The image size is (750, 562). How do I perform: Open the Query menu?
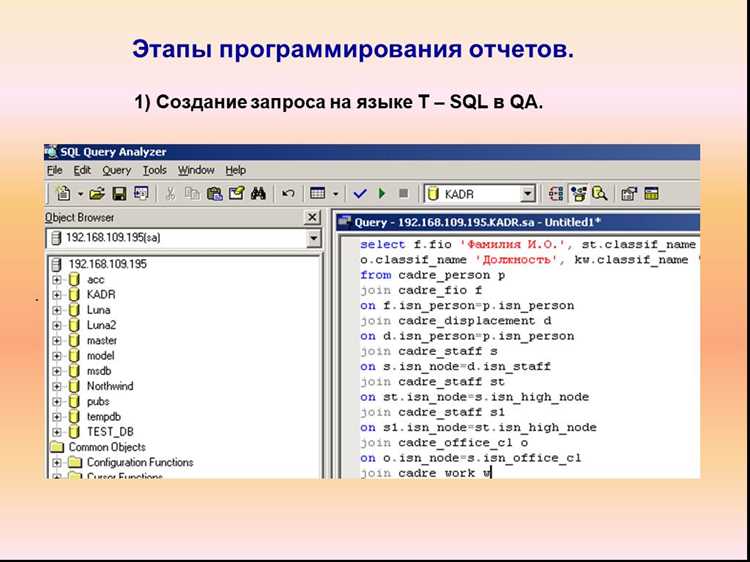click(116, 170)
